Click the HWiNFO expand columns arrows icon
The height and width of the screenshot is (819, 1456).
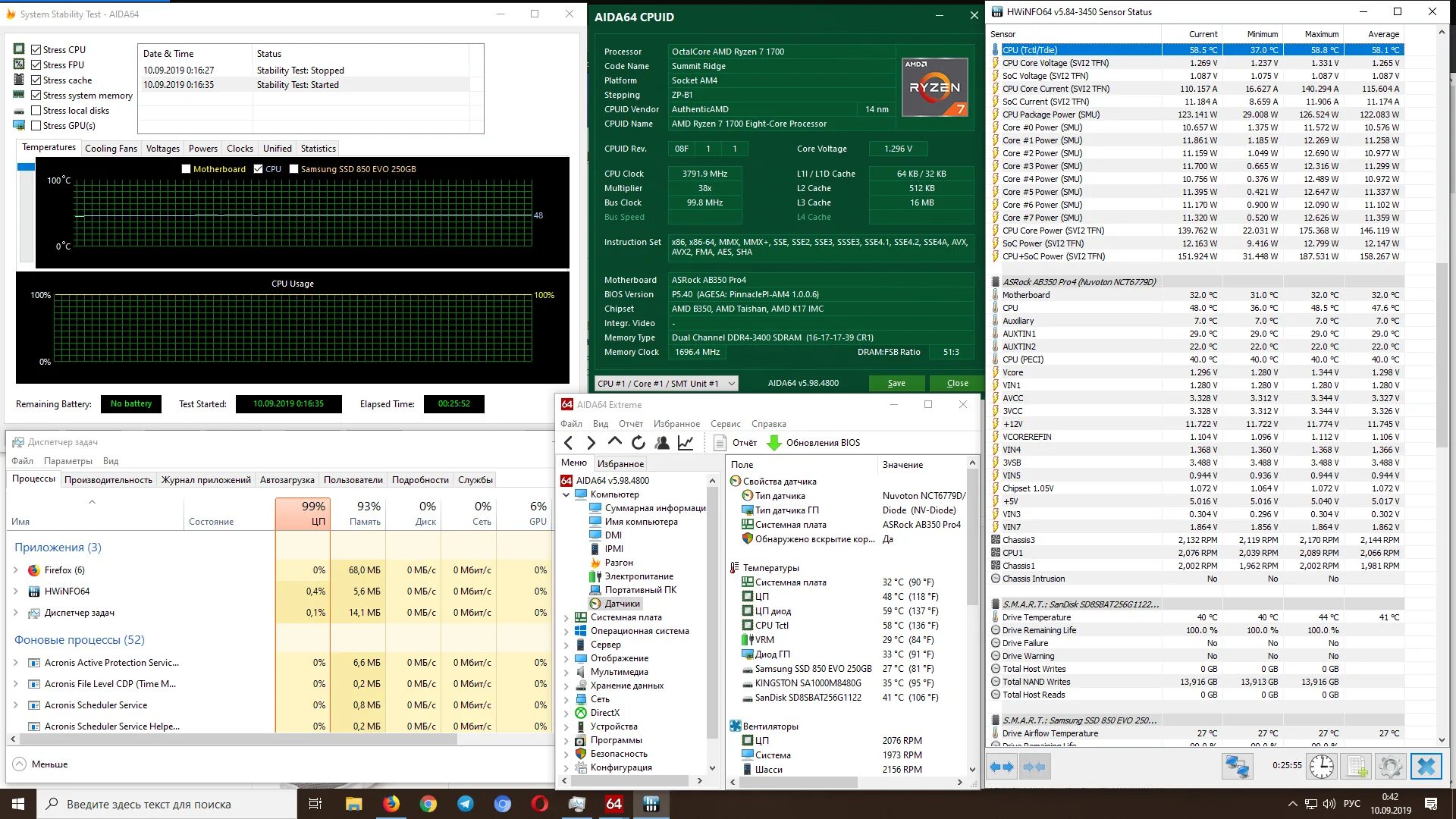coord(1002,767)
